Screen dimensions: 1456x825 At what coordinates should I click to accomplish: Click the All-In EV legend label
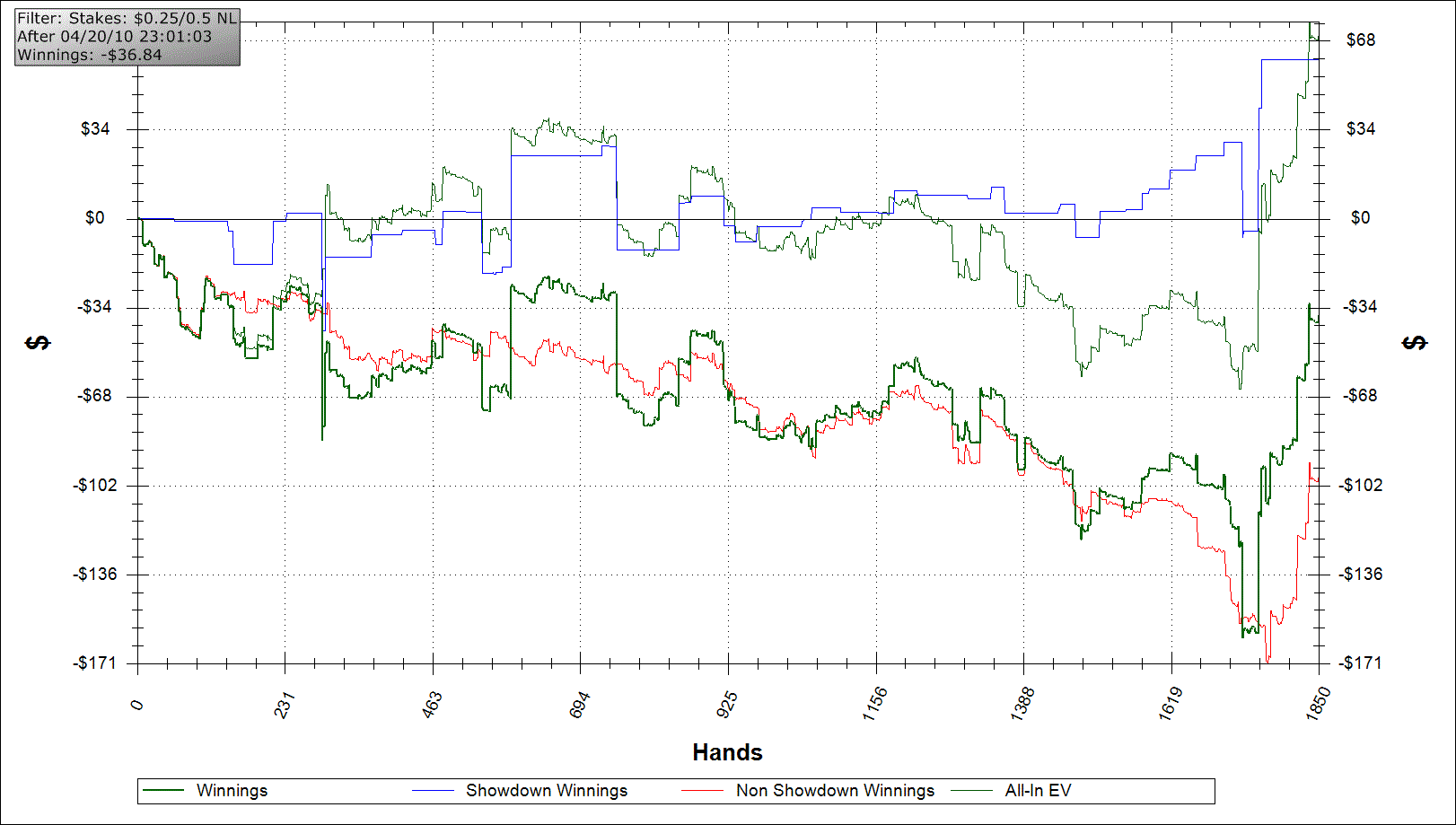coord(1038,791)
